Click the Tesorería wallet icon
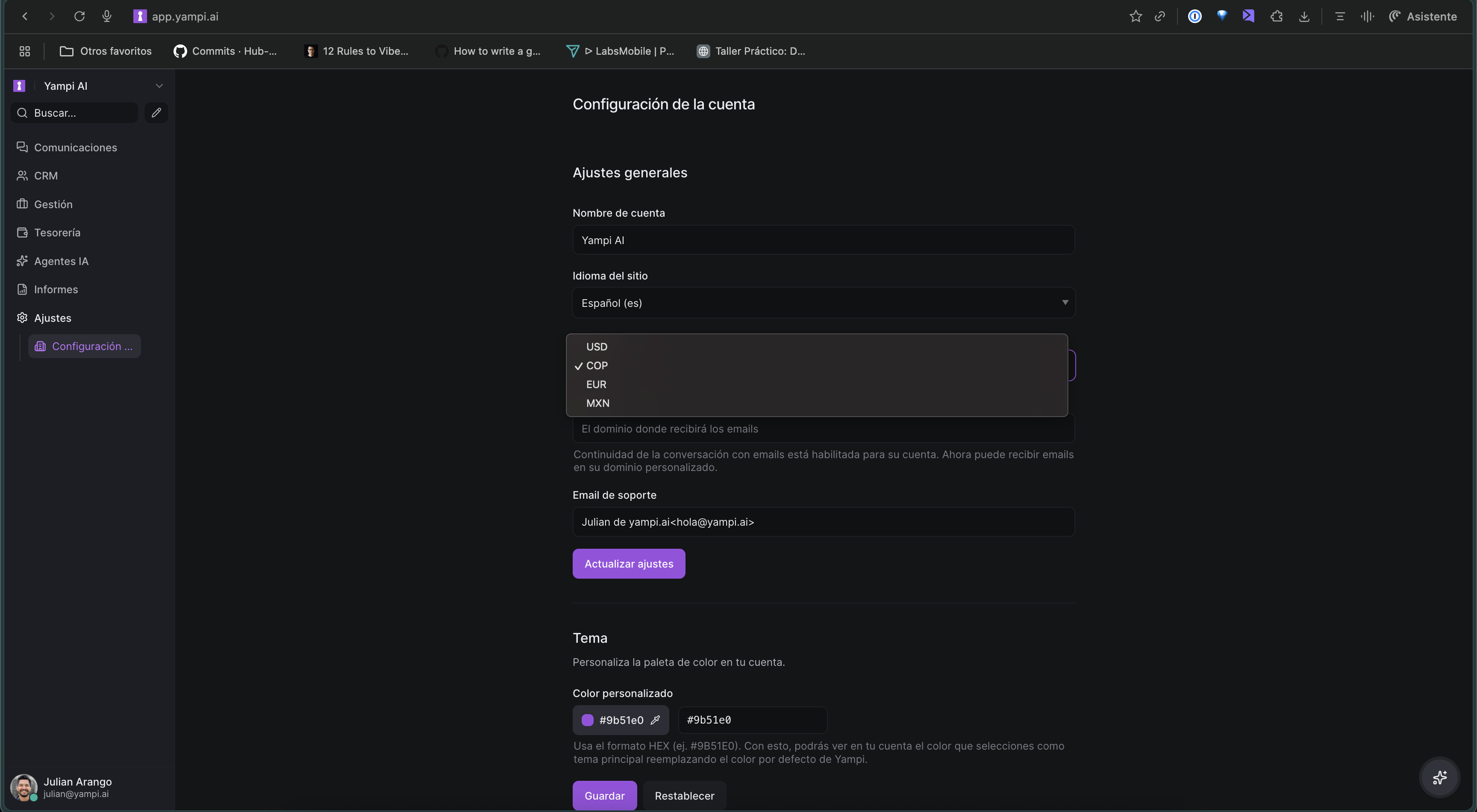 [x=22, y=232]
